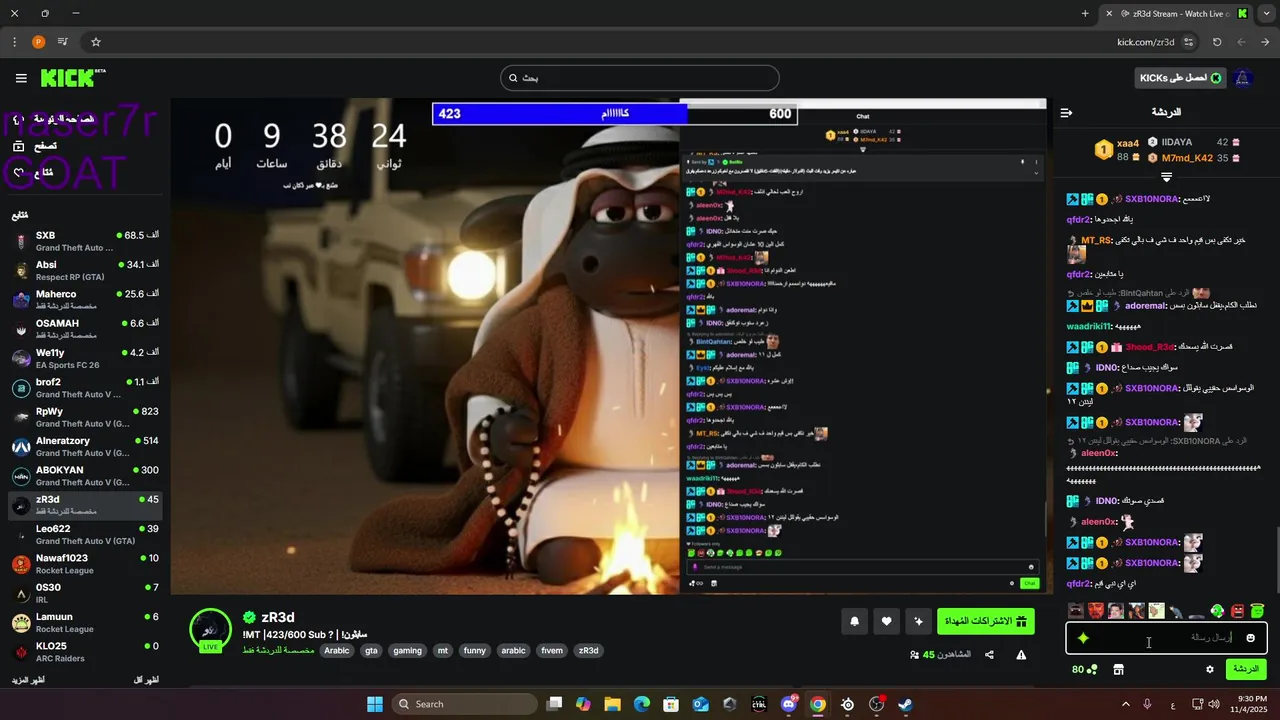The width and height of the screenshot is (1280, 720).
Task: Expand the chat leaderboard dropdown arrow
Action: pos(1166,177)
